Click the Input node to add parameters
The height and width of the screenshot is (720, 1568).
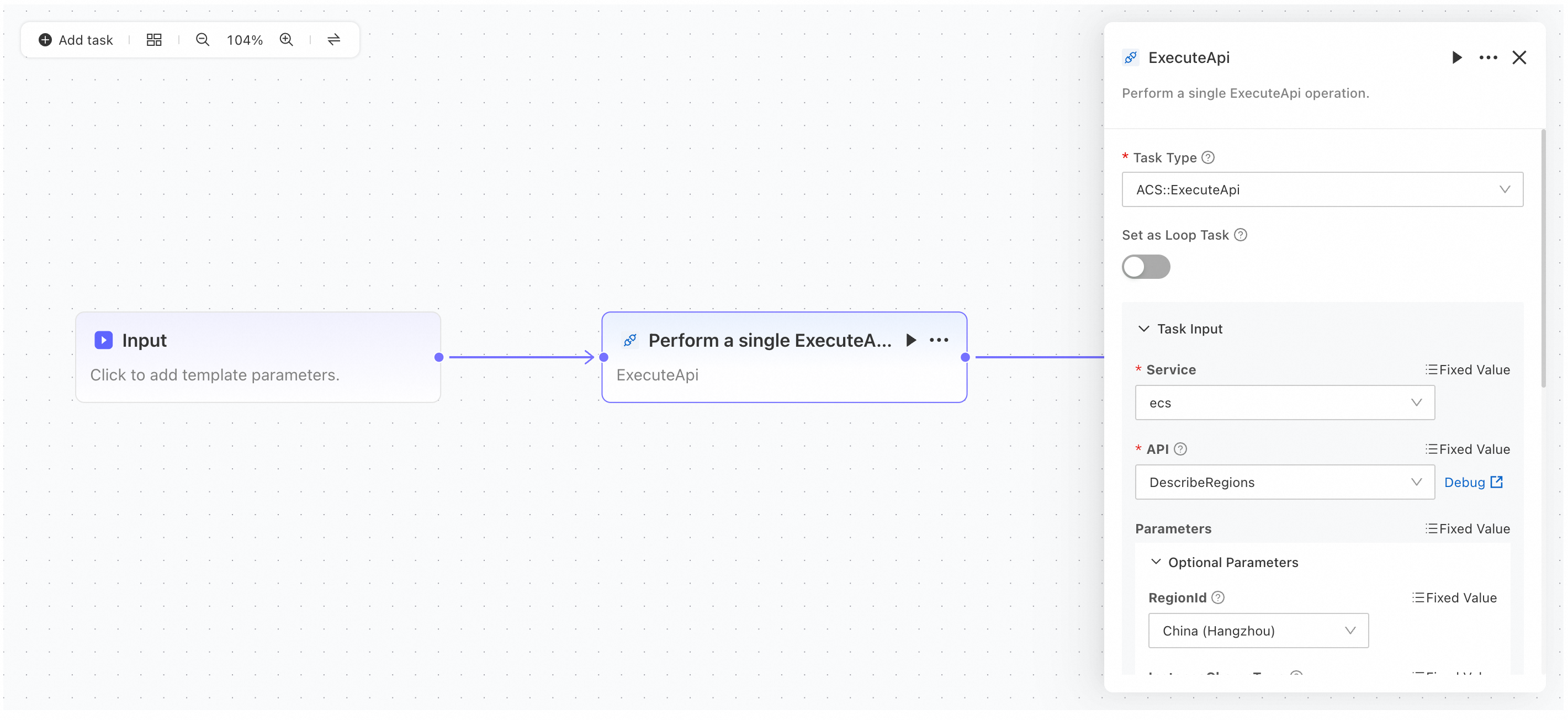(258, 357)
